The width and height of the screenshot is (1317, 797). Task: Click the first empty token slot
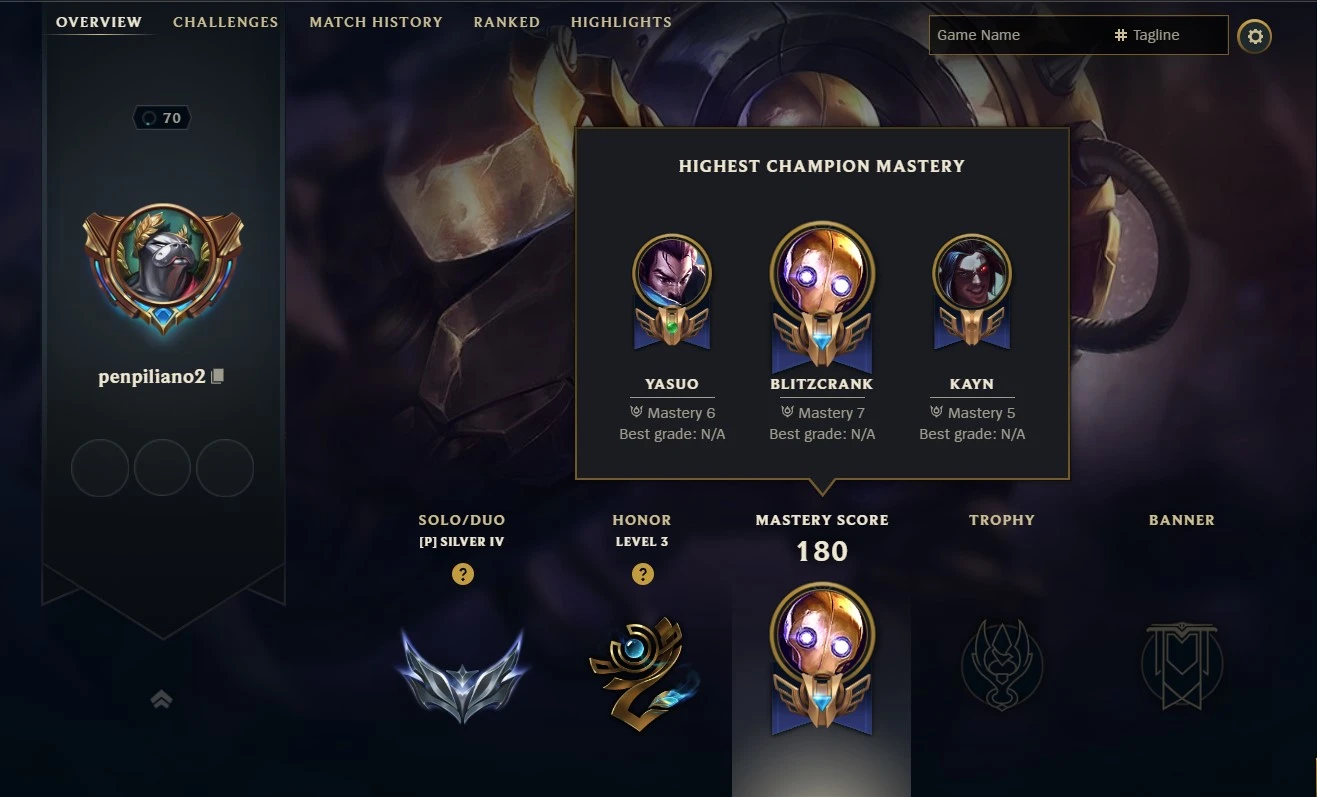click(100, 468)
